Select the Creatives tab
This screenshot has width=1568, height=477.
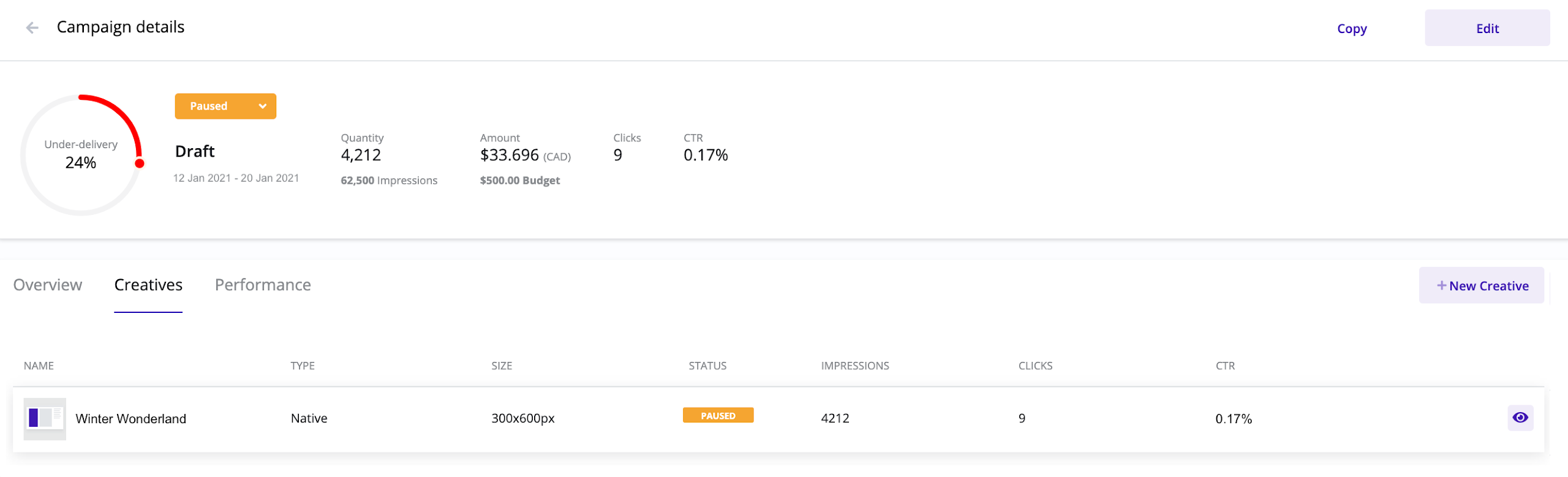pyautogui.click(x=148, y=285)
